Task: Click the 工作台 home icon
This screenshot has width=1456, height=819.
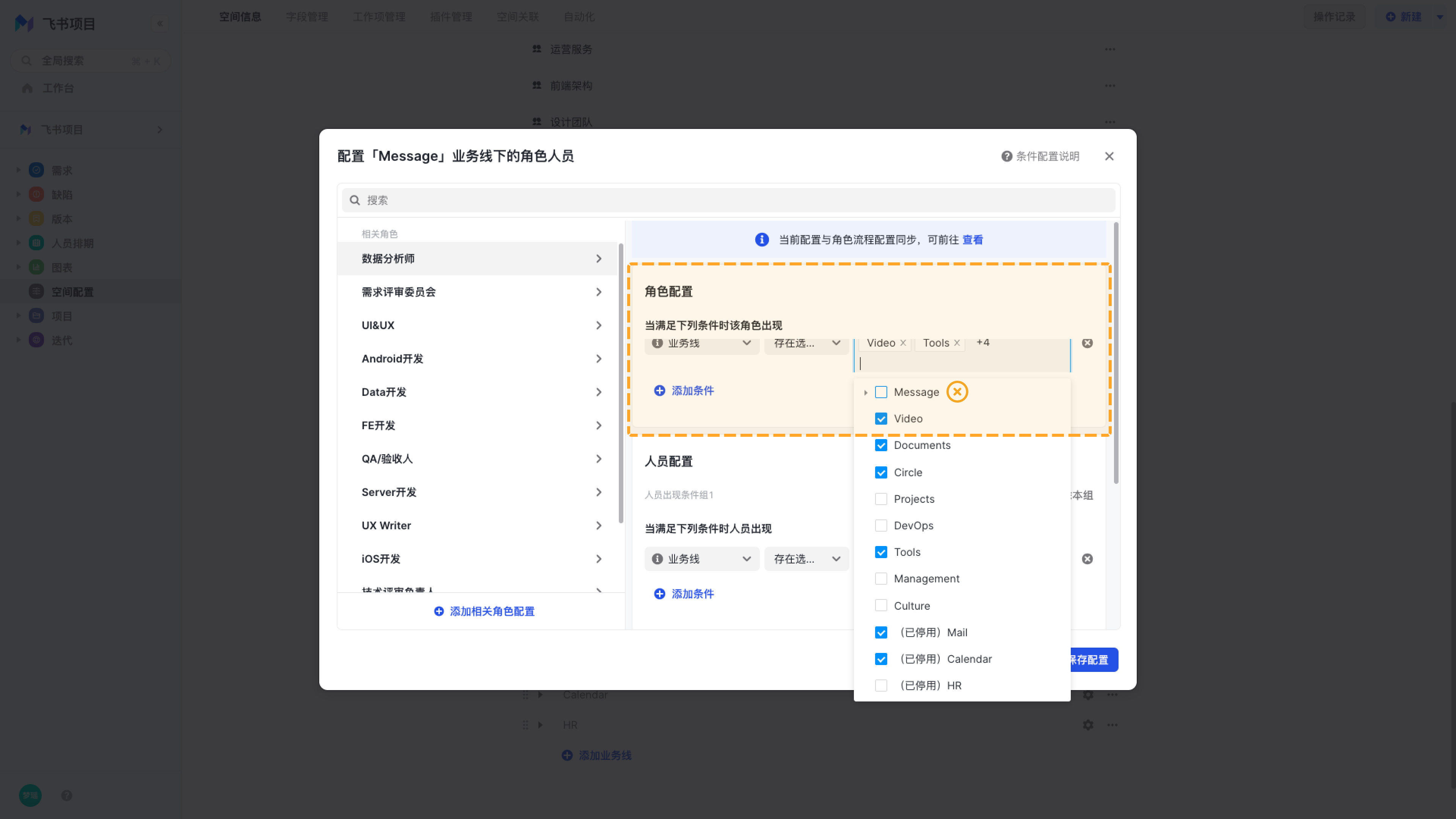Action: (27, 88)
